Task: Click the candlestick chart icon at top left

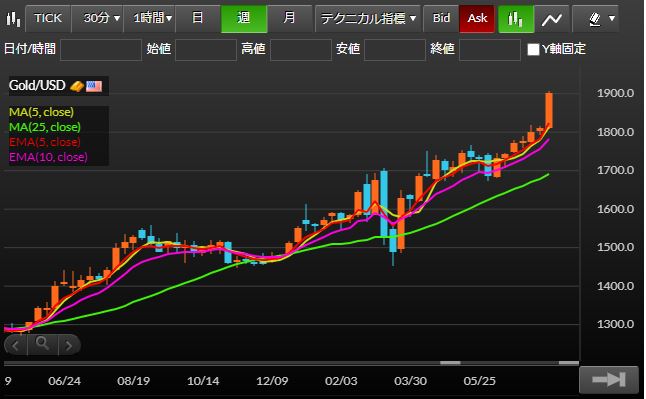Action: coord(13,19)
